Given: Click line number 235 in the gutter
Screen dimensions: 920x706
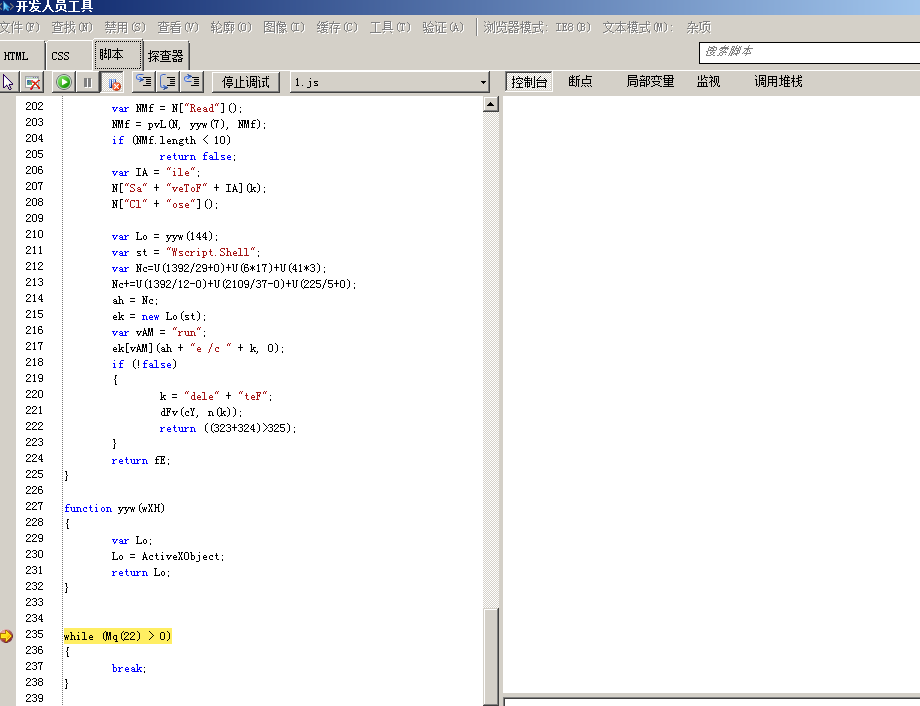Looking at the screenshot, I should (x=34, y=634).
